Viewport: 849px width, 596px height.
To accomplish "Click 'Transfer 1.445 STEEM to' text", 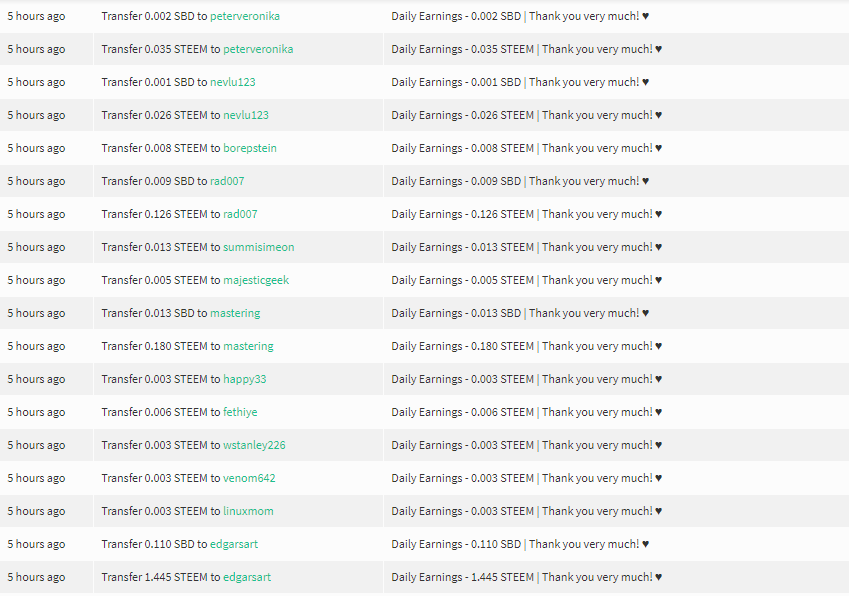I will pyautogui.click(x=161, y=578).
